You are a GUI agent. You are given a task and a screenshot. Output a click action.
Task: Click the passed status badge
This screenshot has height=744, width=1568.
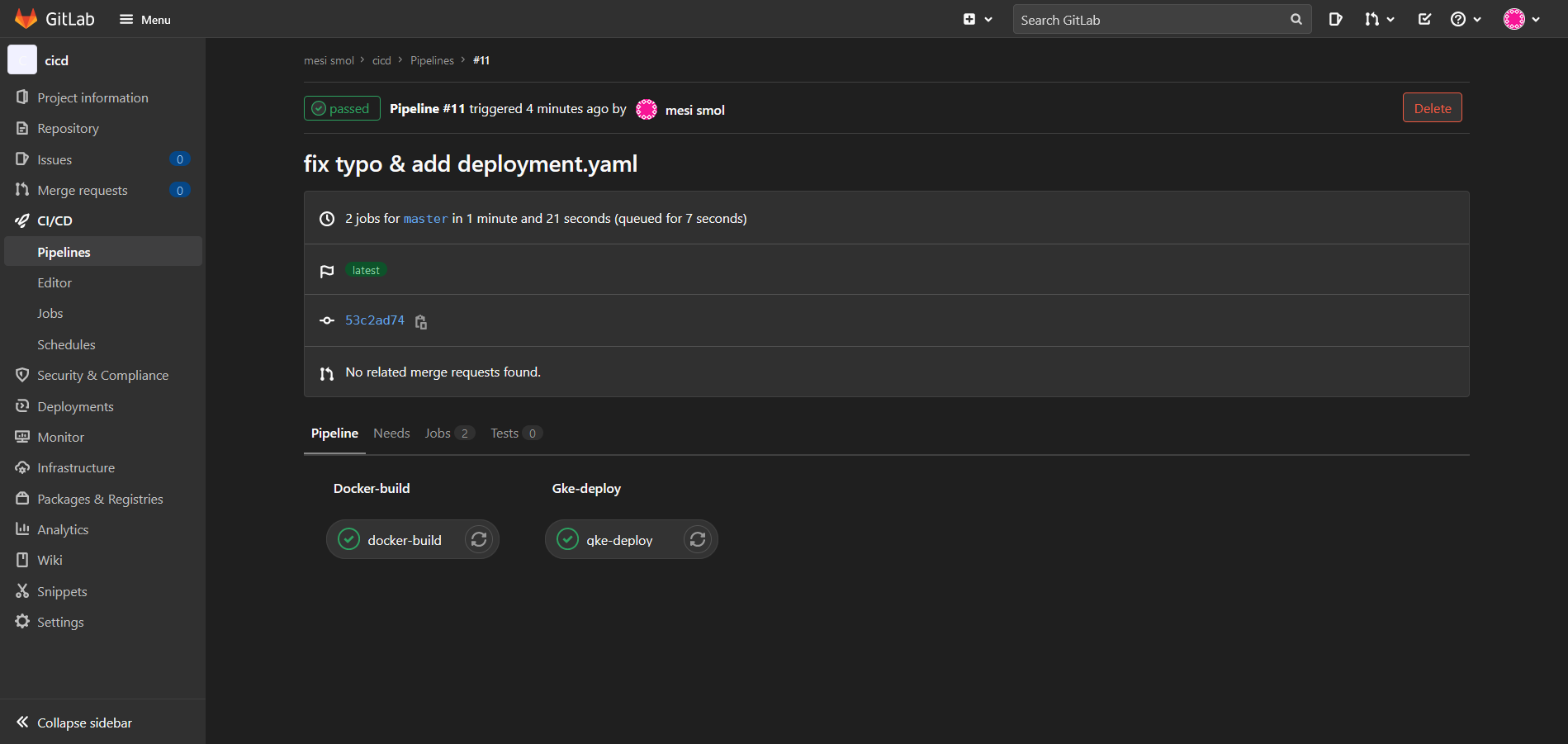click(342, 108)
